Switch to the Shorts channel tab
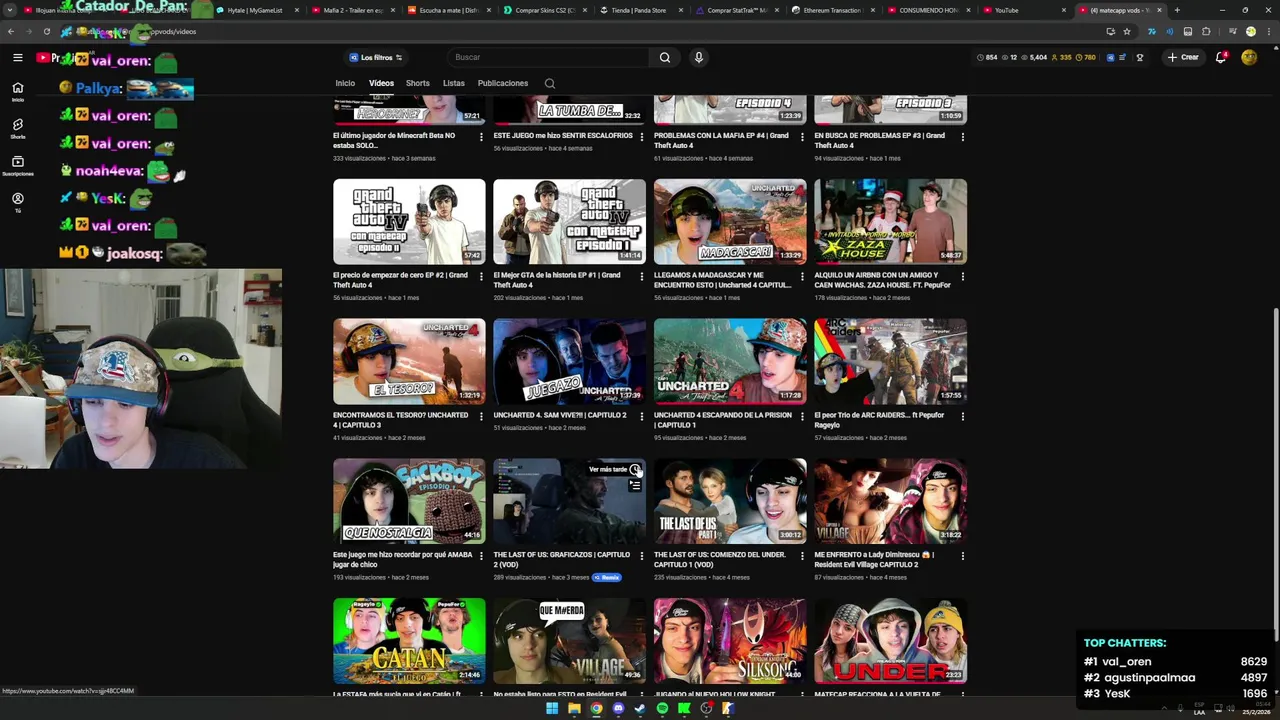 (x=418, y=83)
